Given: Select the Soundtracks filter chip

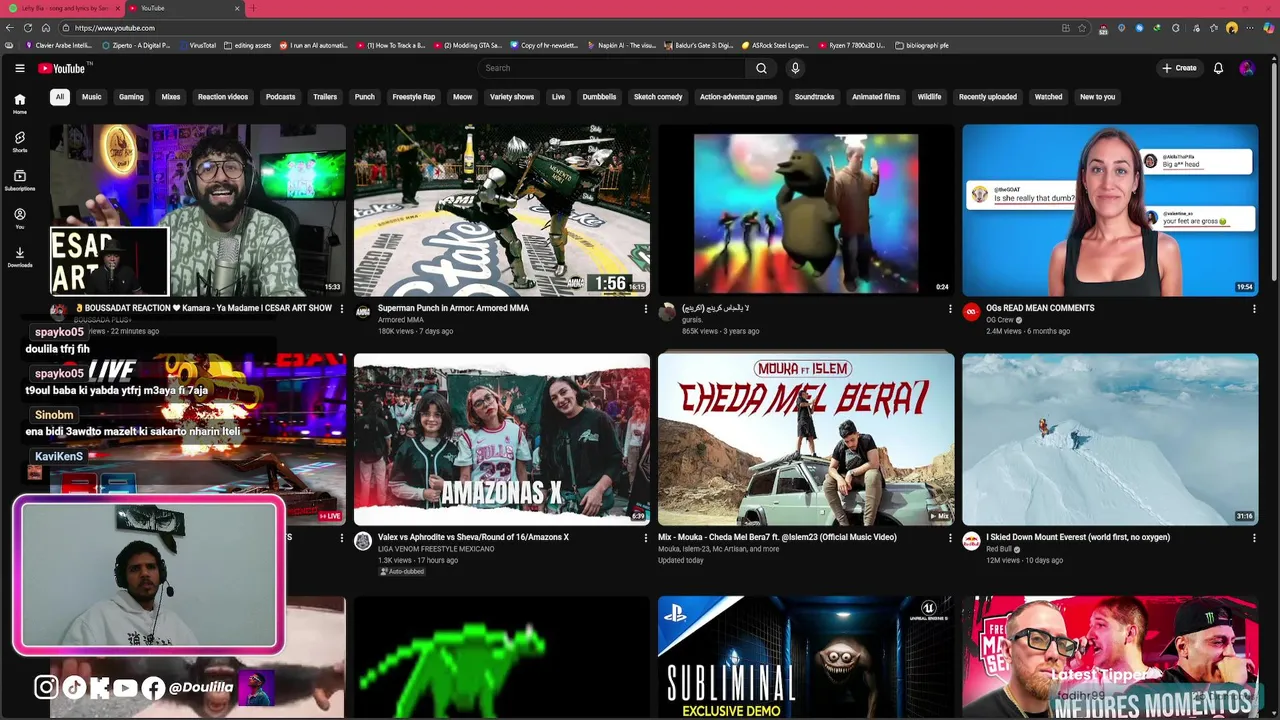Looking at the screenshot, I should coord(814,97).
